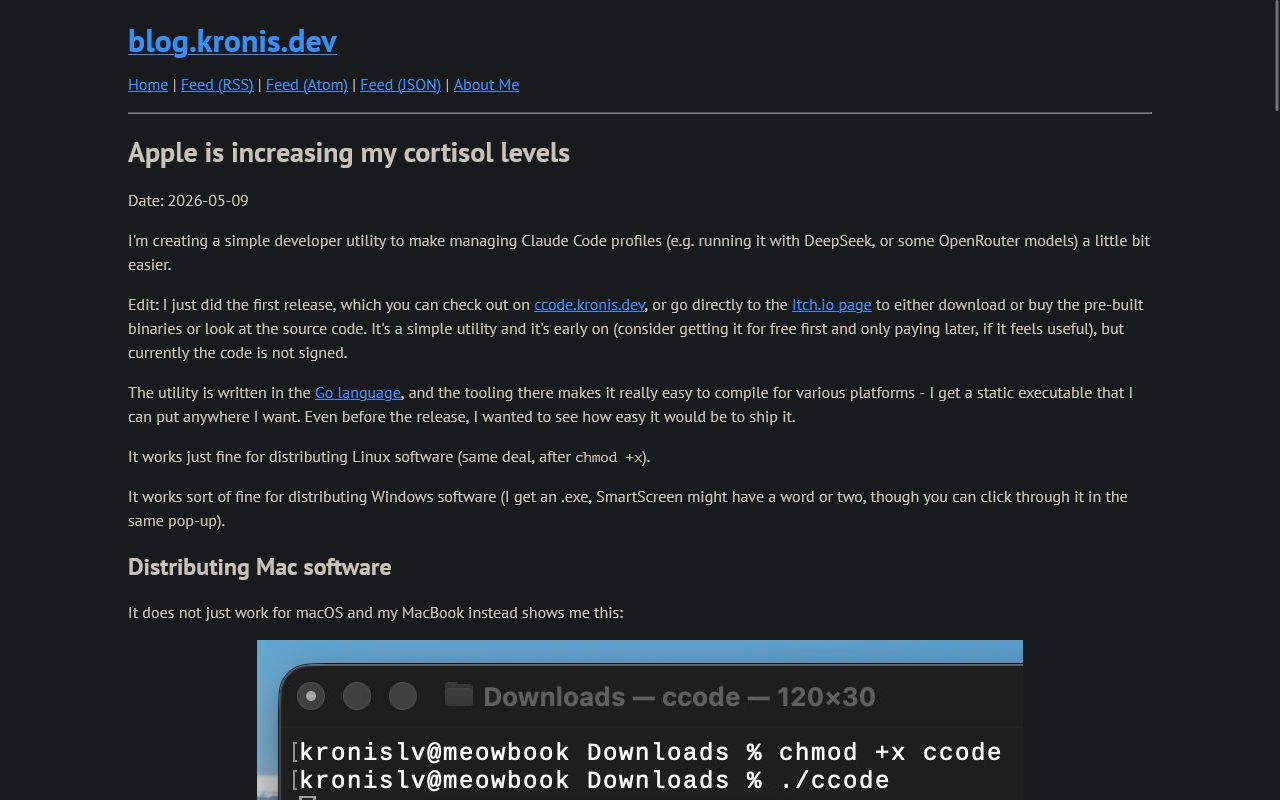Follow the ccode.kronis.dev link
Screen dimensions: 1280x800
[x=589, y=305]
